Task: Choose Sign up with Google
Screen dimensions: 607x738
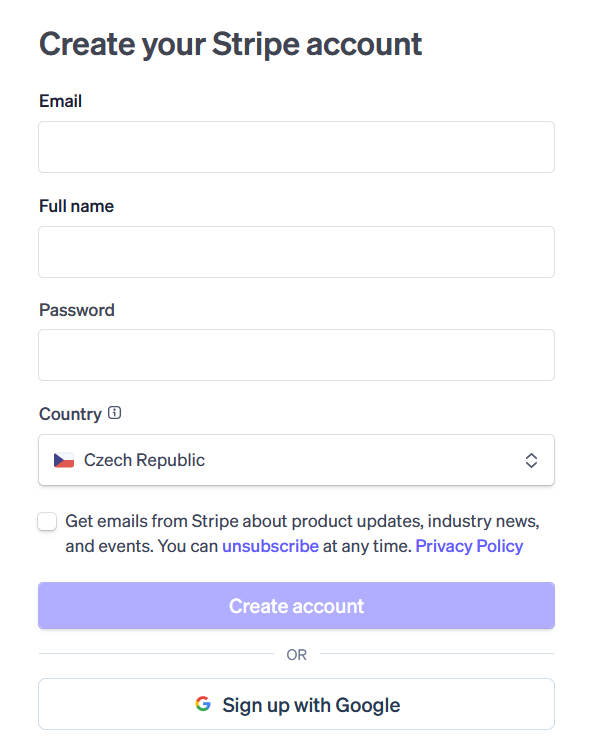Action: [x=296, y=704]
